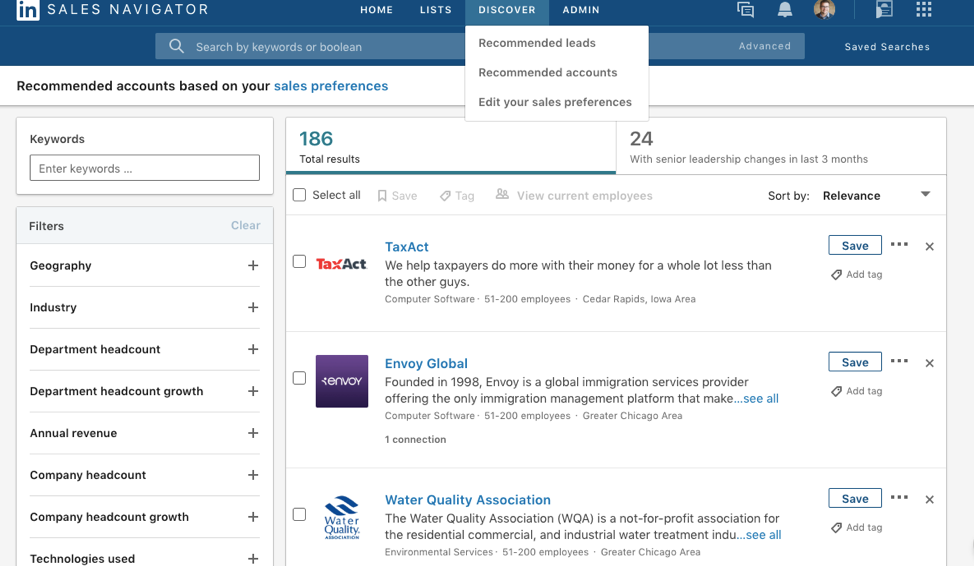This screenshot has height=566, width=974.
Task: Save the TaxAct account
Action: click(x=855, y=245)
